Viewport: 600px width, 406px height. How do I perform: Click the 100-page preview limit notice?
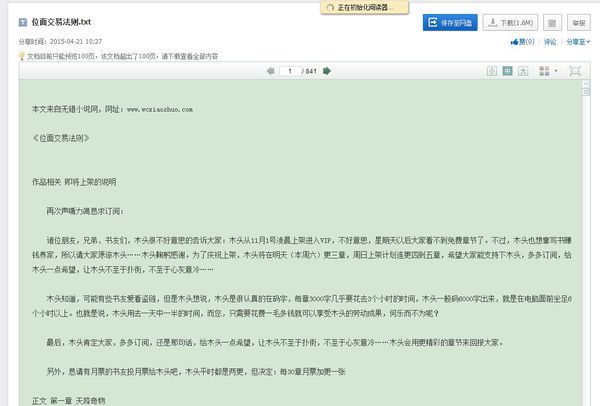122,56
